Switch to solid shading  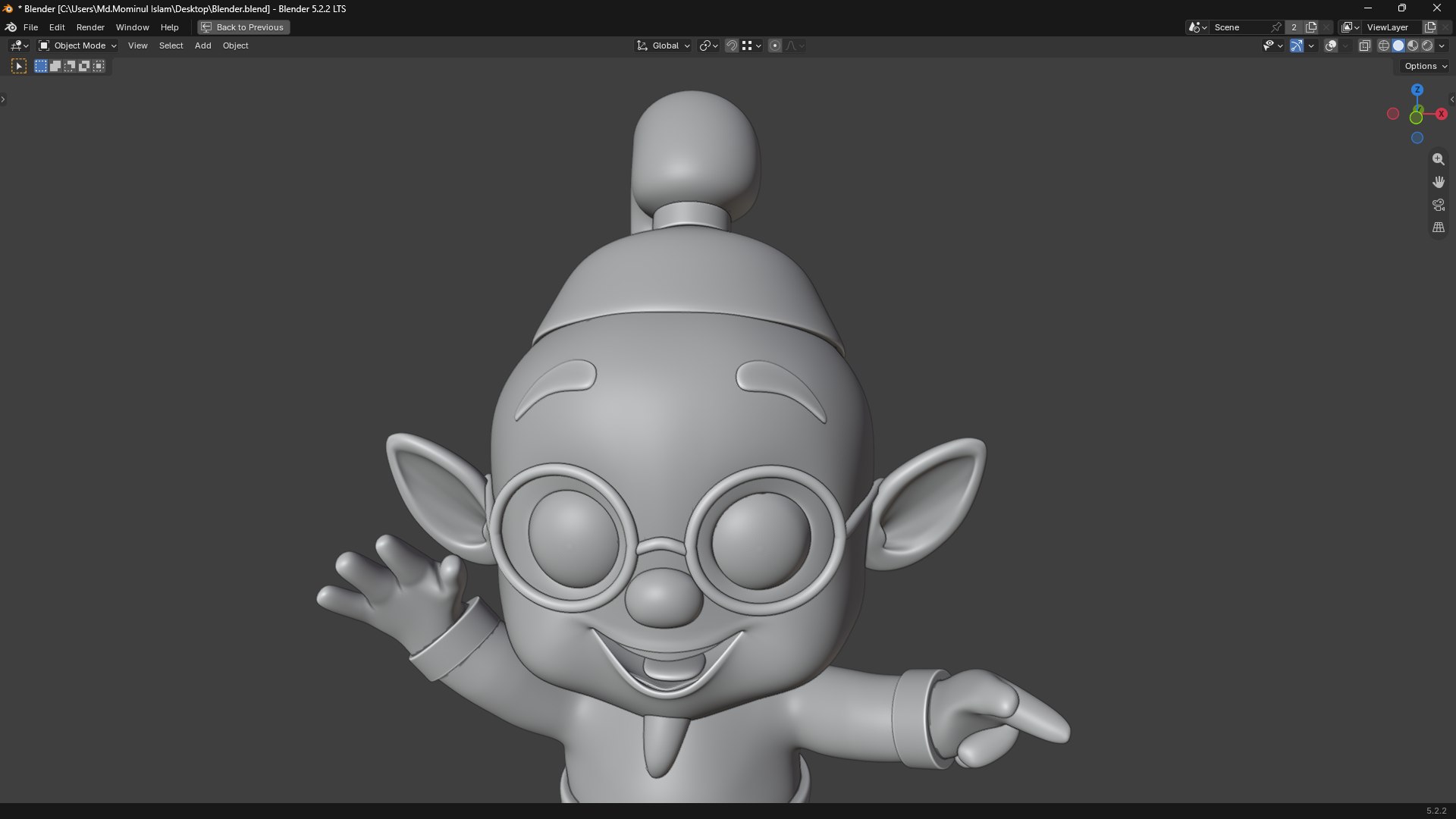click(x=1398, y=46)
